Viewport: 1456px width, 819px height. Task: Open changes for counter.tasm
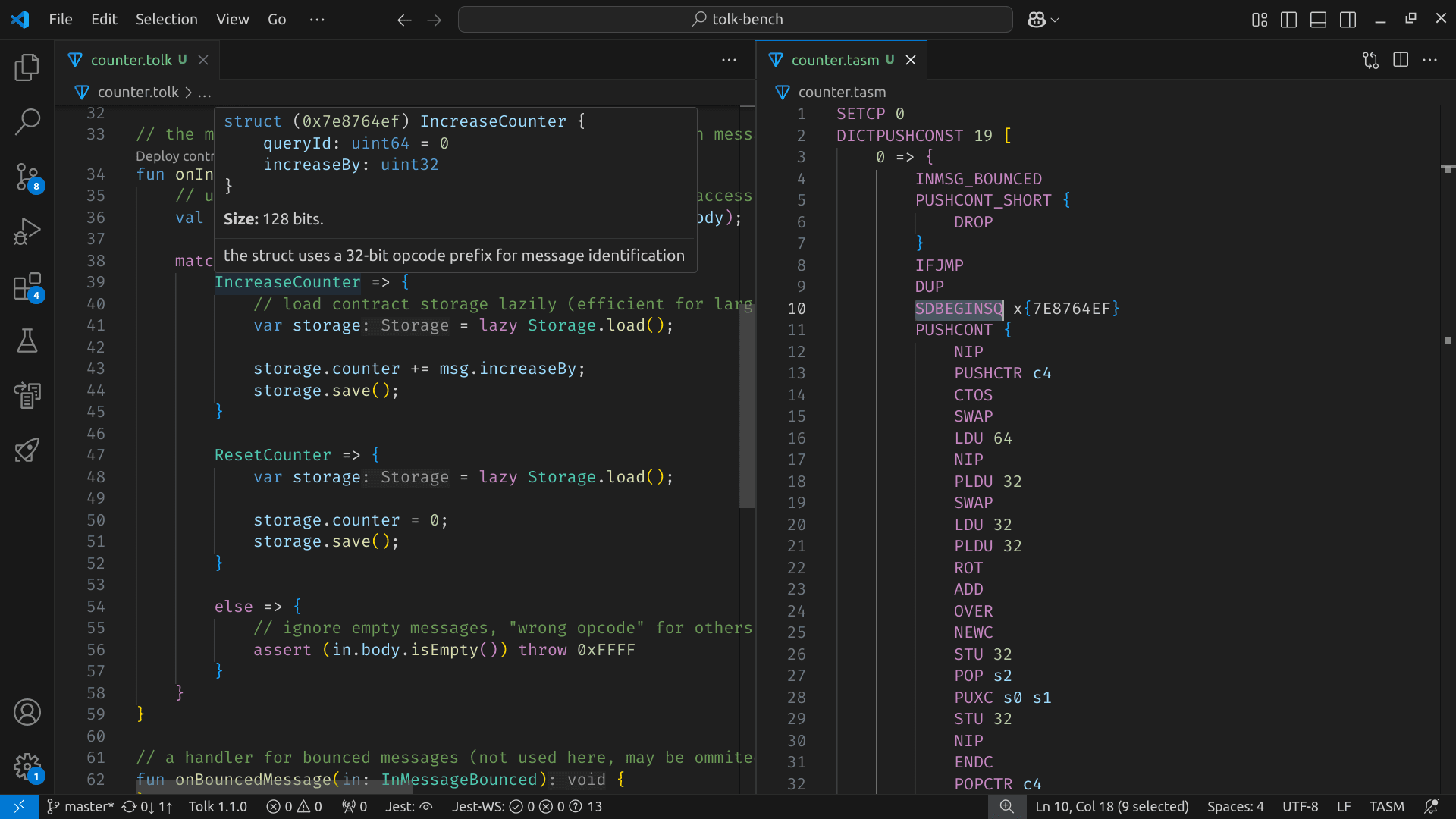click(x=1370, y=60)
